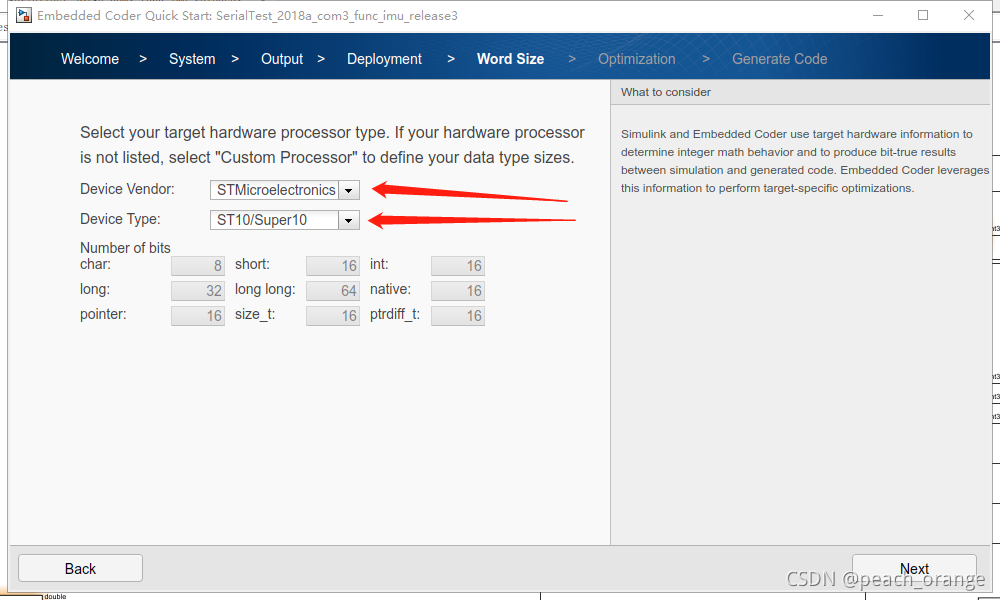
Task: Click the Back button
Action: pyautogui.click(x=80, y=568)
